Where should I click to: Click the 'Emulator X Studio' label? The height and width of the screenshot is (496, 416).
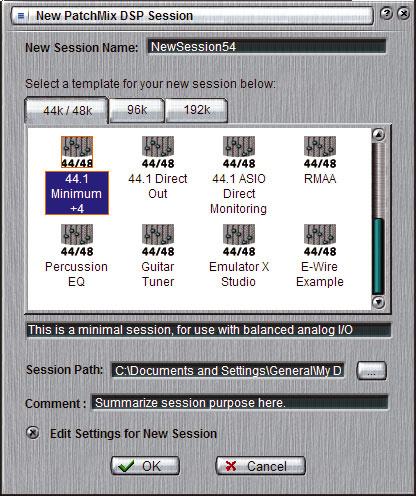pos(239,274)
